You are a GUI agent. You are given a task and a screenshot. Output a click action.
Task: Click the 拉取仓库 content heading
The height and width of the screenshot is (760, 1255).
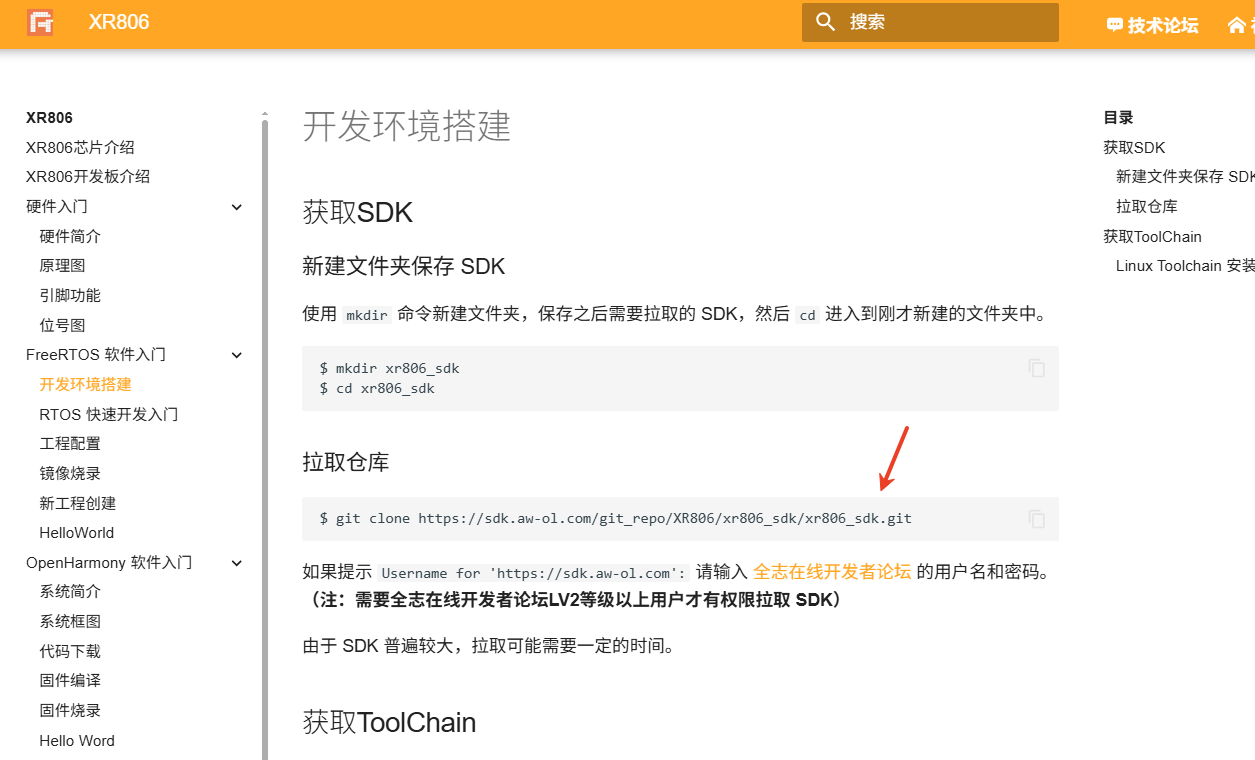click(x=346, y=462)
